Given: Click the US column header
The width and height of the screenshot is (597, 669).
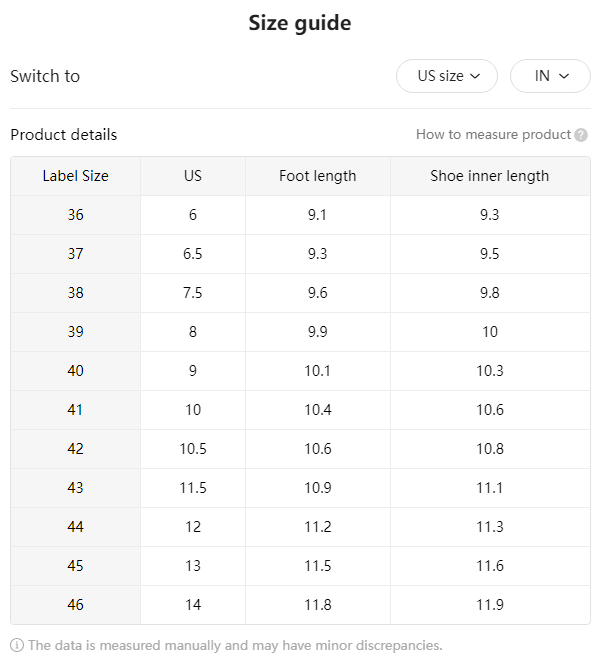Looking at the screenshot, I should point(193,176).
